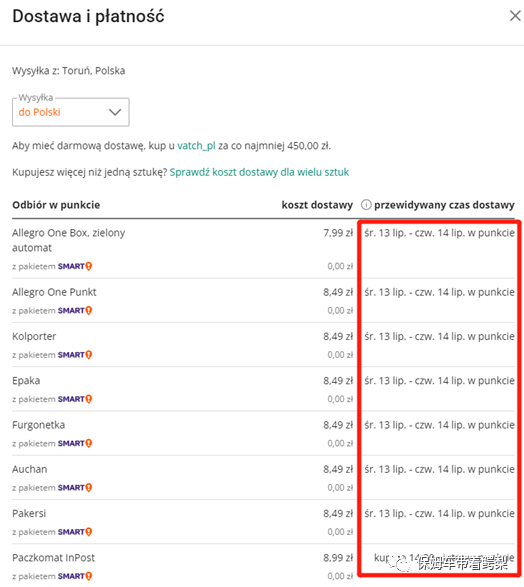
Task: Open Sprawdź koszt dostawy dla wielu sztuk
Action: pyautogui.click(x=259, y=172)
